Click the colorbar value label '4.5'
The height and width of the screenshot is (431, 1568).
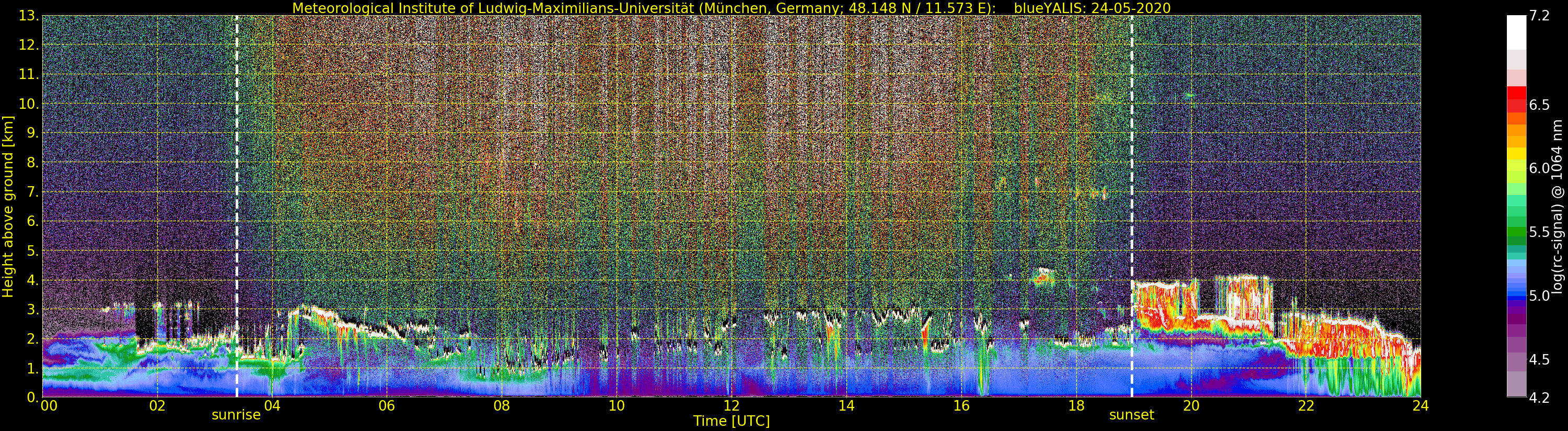(1539, 359)
